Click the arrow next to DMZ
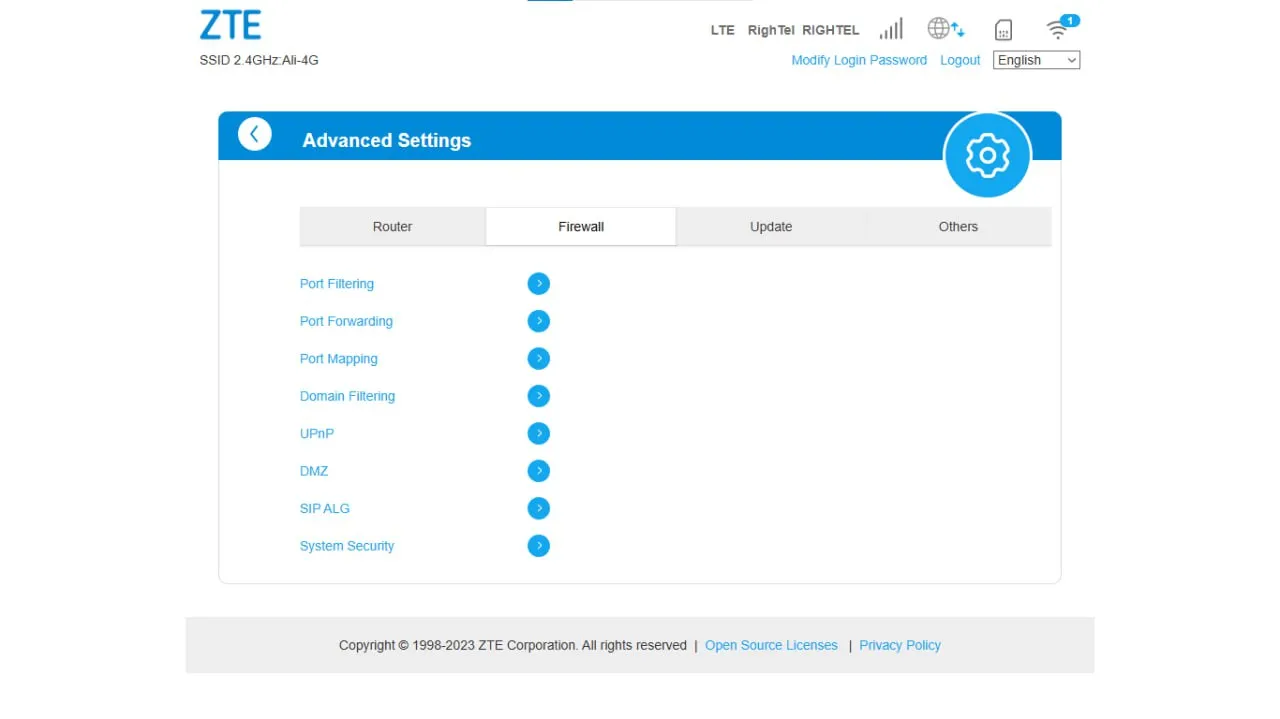Screen dimensions: 1280x719 pyautogui.click(x=538, y=471)
